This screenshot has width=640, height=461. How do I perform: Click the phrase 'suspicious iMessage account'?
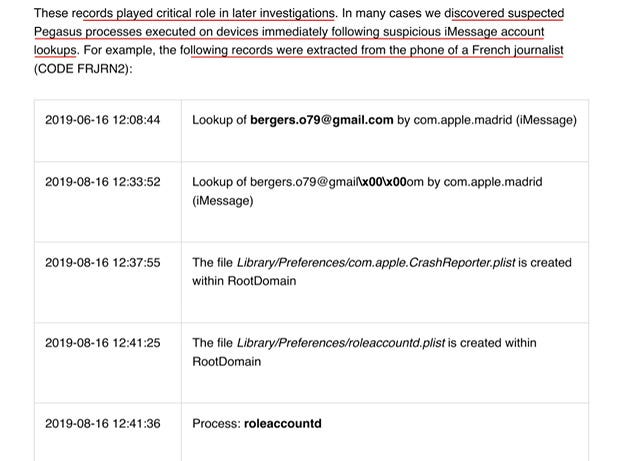(x=464, y=32)
